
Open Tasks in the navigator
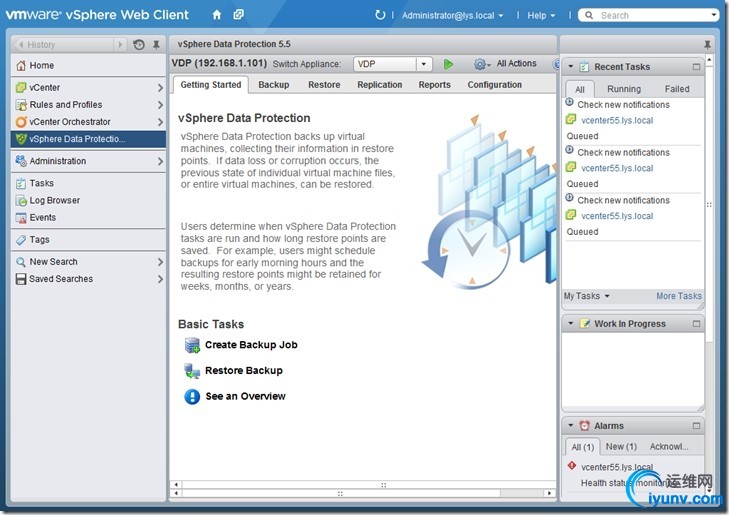point(88,183)
